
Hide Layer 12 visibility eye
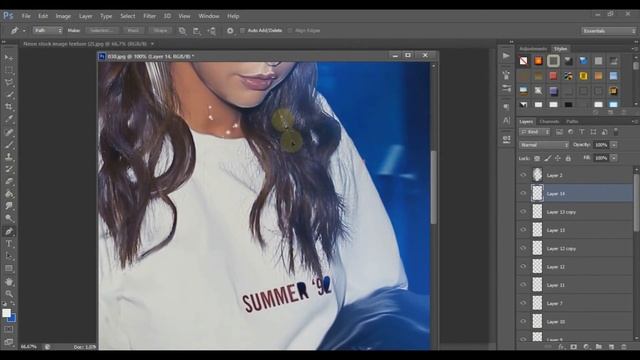tap(523, 267)
